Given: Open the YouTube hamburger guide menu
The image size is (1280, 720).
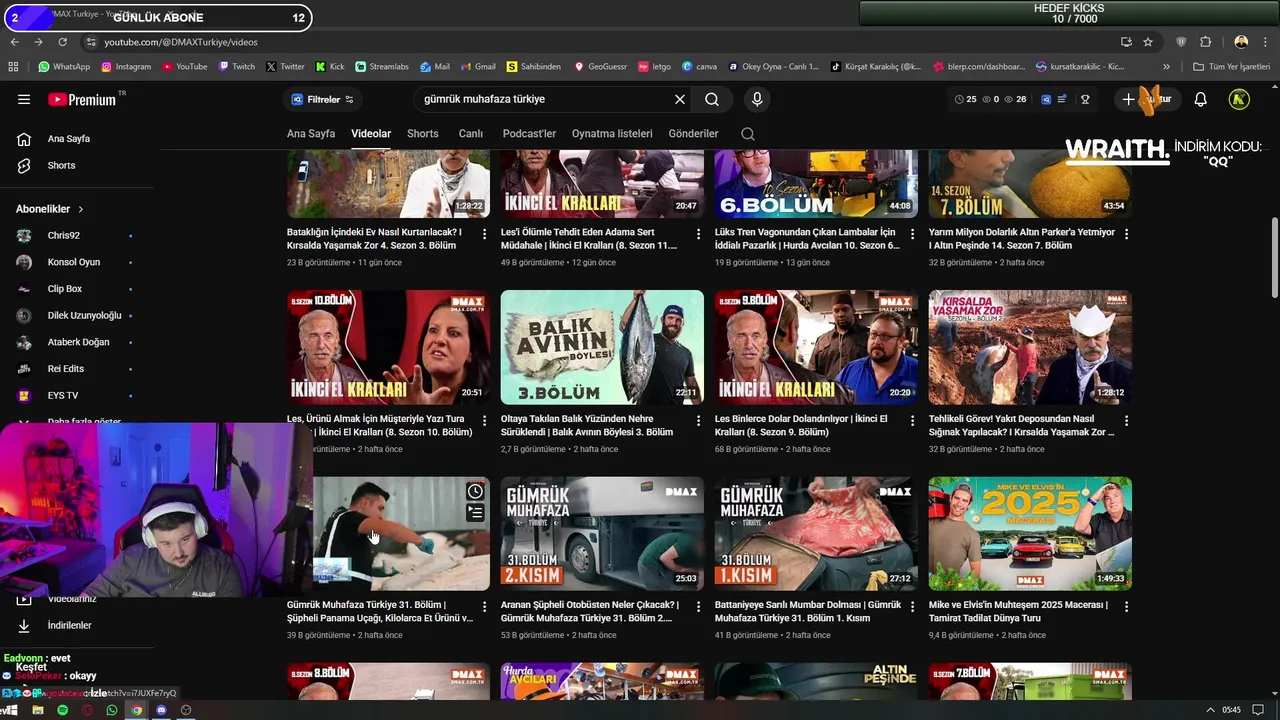Looking at the screenshot, I should 24,99.
